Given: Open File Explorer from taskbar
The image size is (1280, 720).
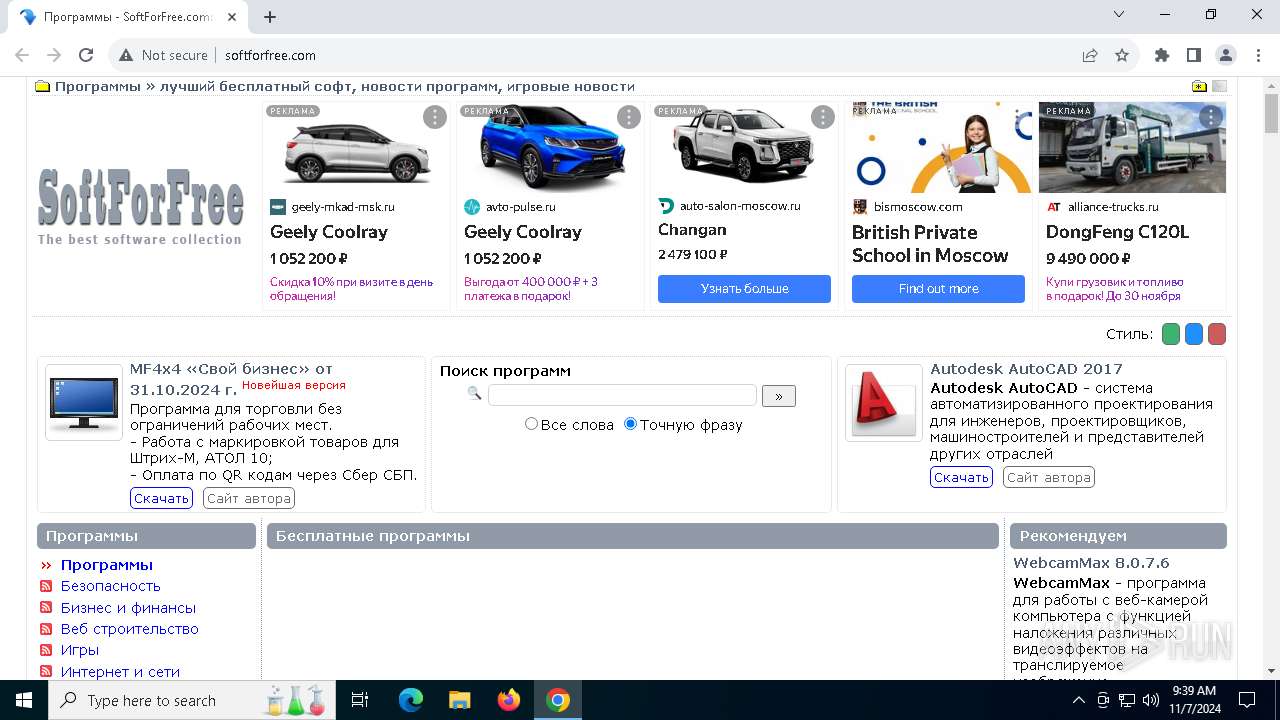Looking at the screenshot, I should (x=459, y=700).
